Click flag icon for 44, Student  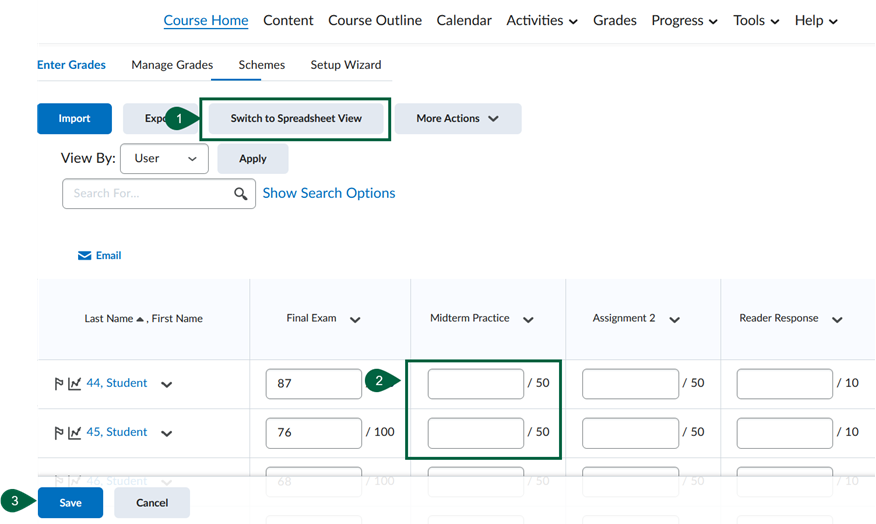point(58,384)
